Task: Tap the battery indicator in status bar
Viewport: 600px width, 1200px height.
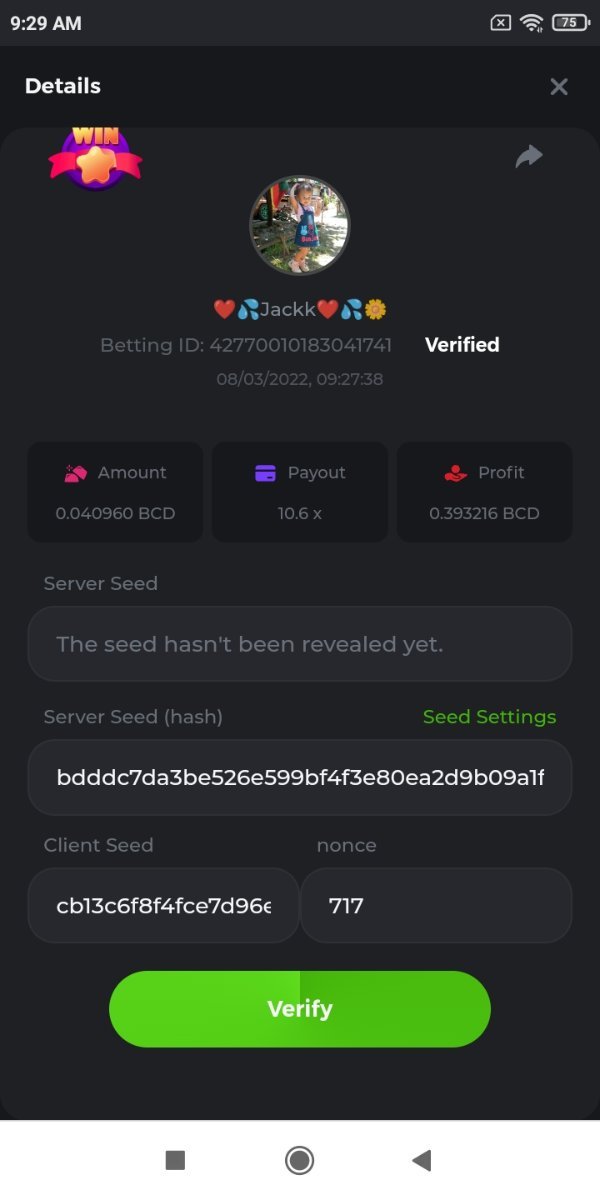Action: pos(569,22)
